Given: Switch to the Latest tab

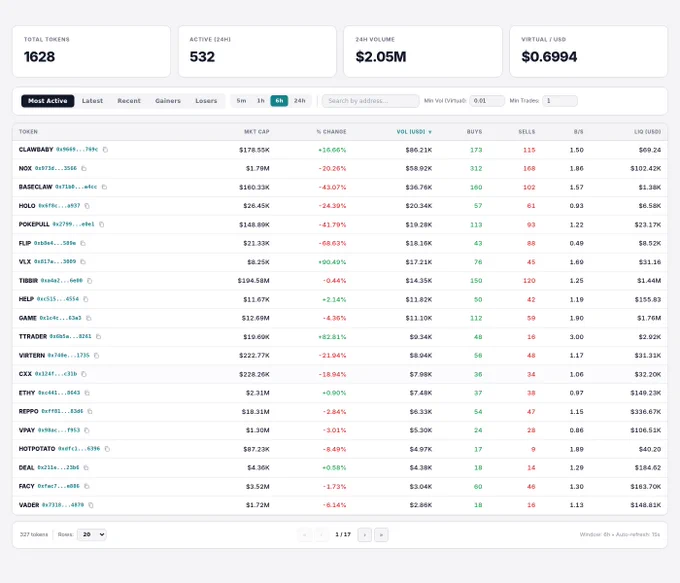Looking at the screenshot, I should tap(92, 101).
